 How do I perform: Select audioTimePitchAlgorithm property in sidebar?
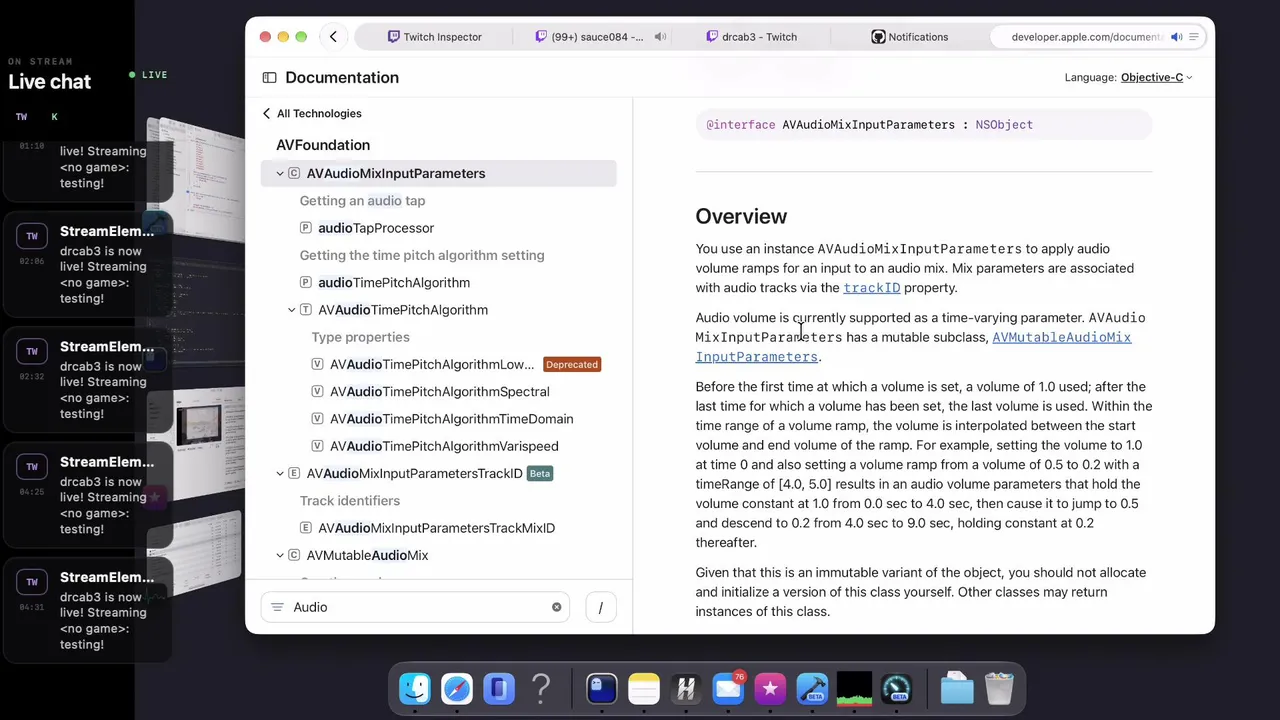(393, 283)
